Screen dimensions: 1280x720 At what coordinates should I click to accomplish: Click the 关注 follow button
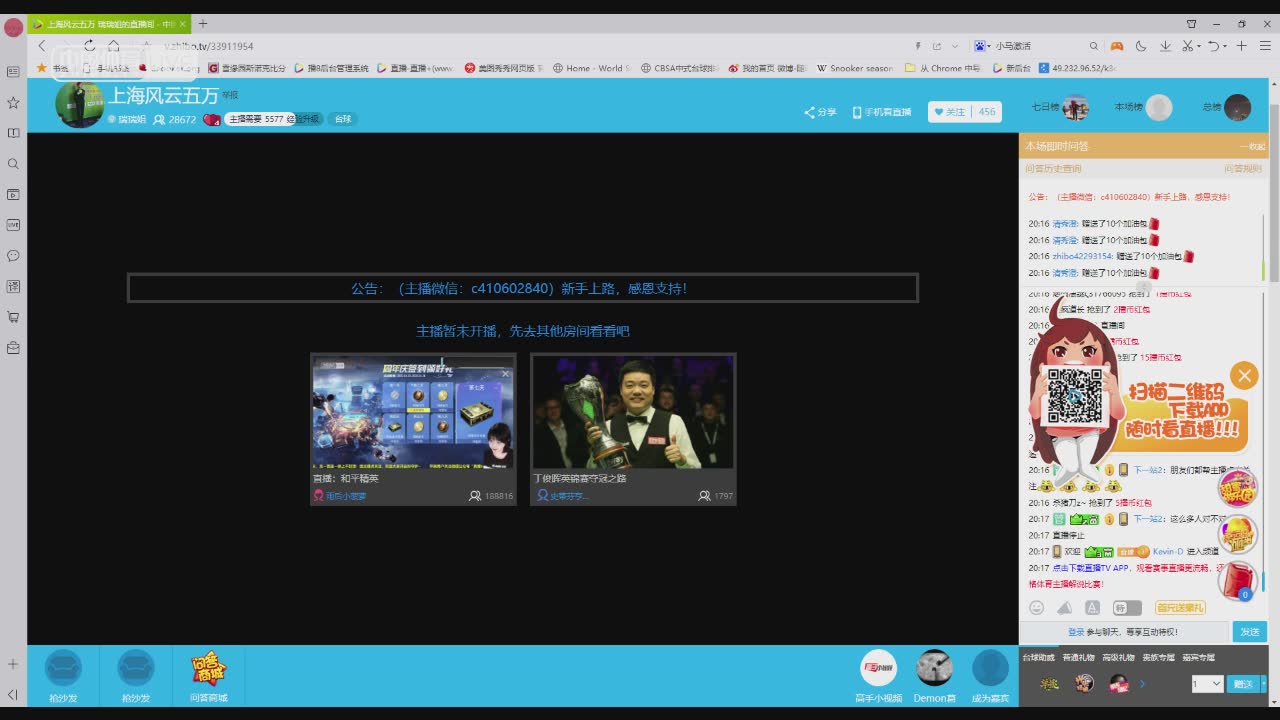click(950, 112)
